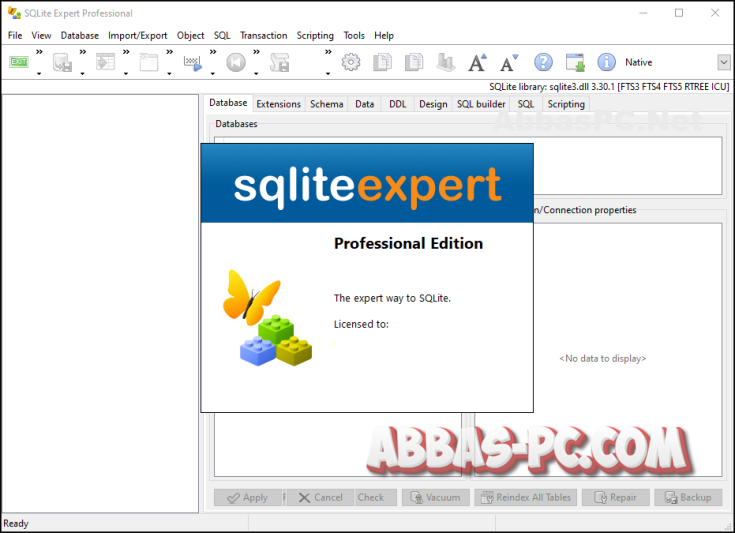Image resolution: width=735 pixels, height=533 pixels.
Task: Click the gray buildings toolbar icon
Action: 446,62
